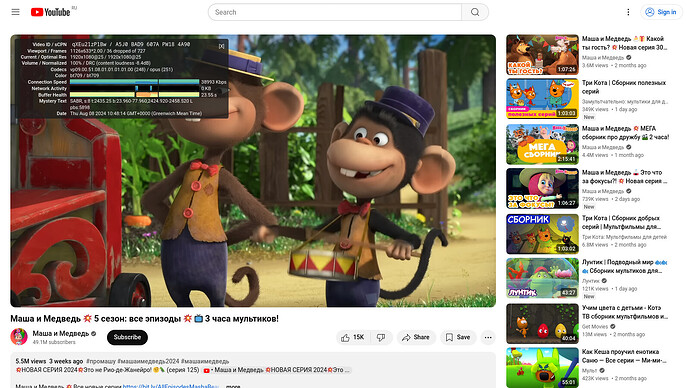Close the stats for nerds overlay
Viewport: 690px width, 388px height.
pos(221,46)
